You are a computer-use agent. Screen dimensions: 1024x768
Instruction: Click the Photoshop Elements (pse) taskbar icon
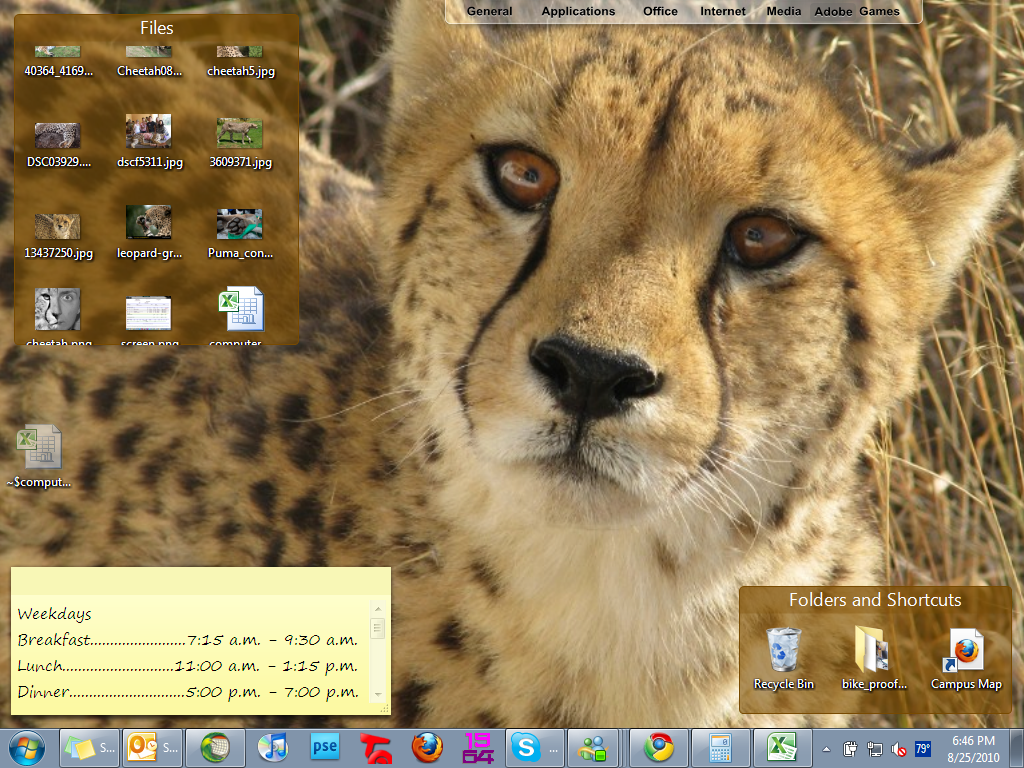[325, 747]
